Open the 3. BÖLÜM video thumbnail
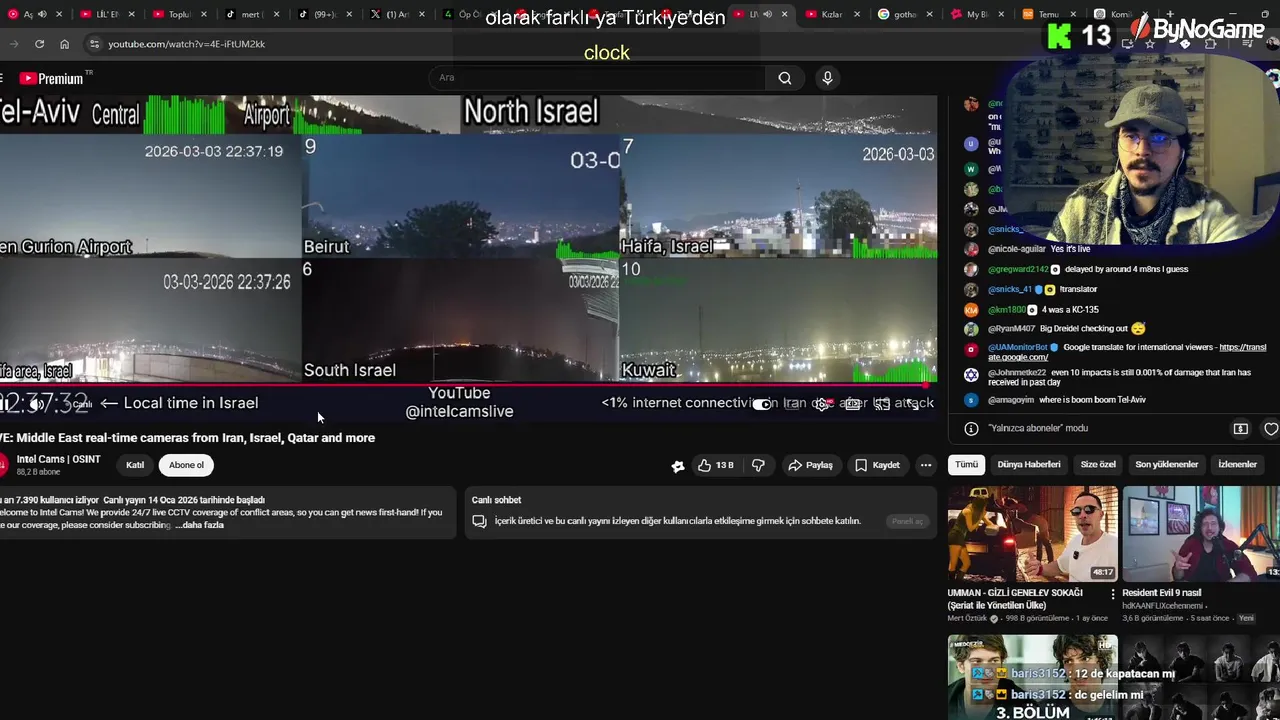1280x720 pixels. [1033, 677]
